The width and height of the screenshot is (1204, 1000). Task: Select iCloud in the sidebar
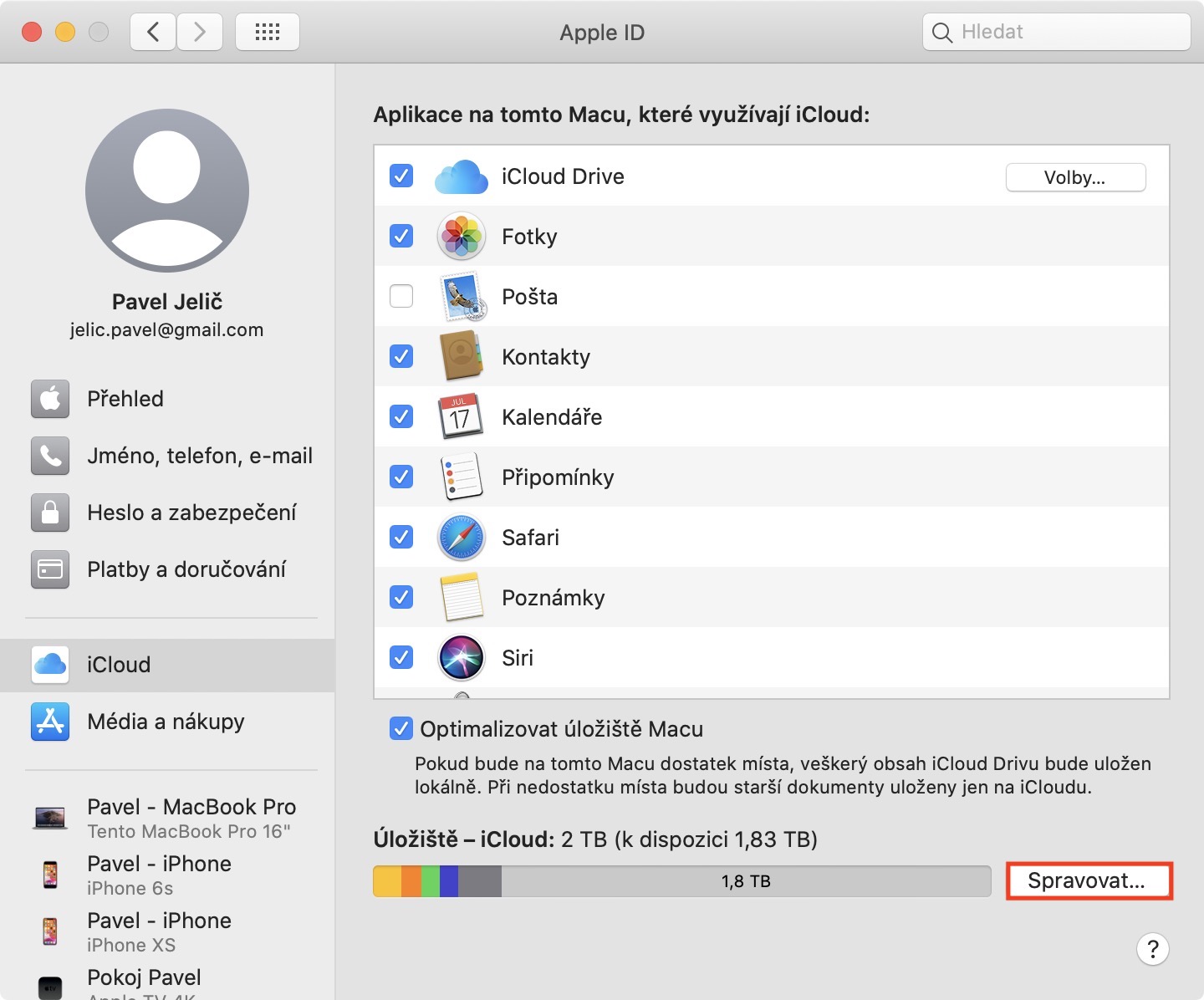click(167, 665)
